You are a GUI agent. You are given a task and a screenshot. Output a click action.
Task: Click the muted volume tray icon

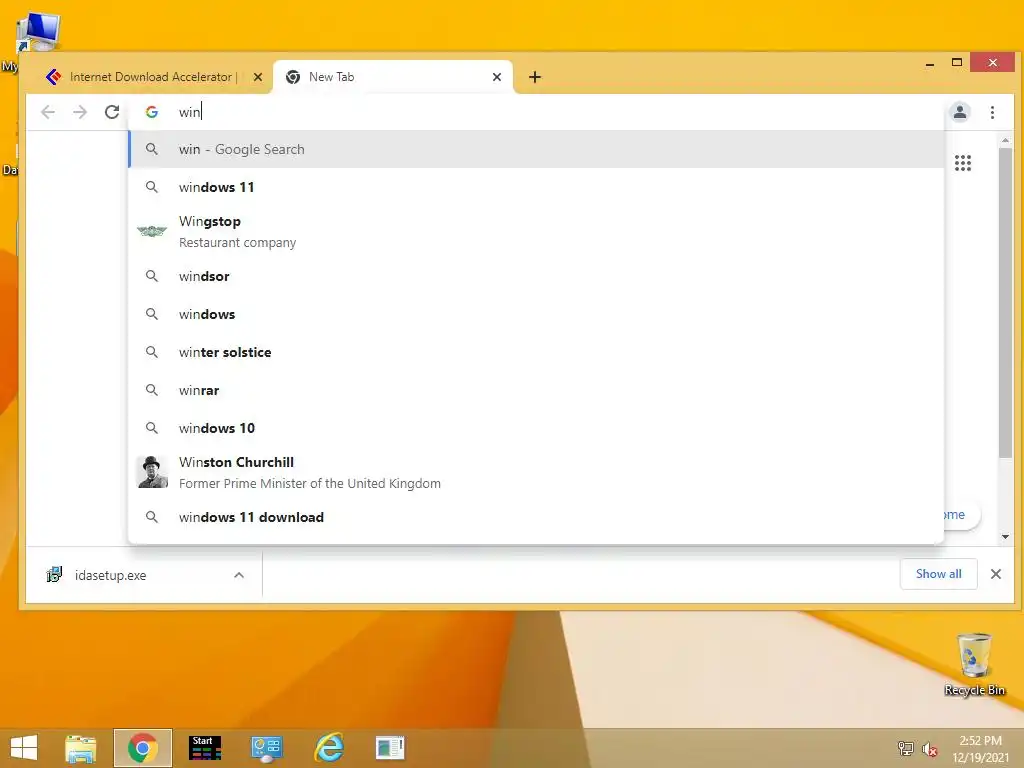pos(929,749)
